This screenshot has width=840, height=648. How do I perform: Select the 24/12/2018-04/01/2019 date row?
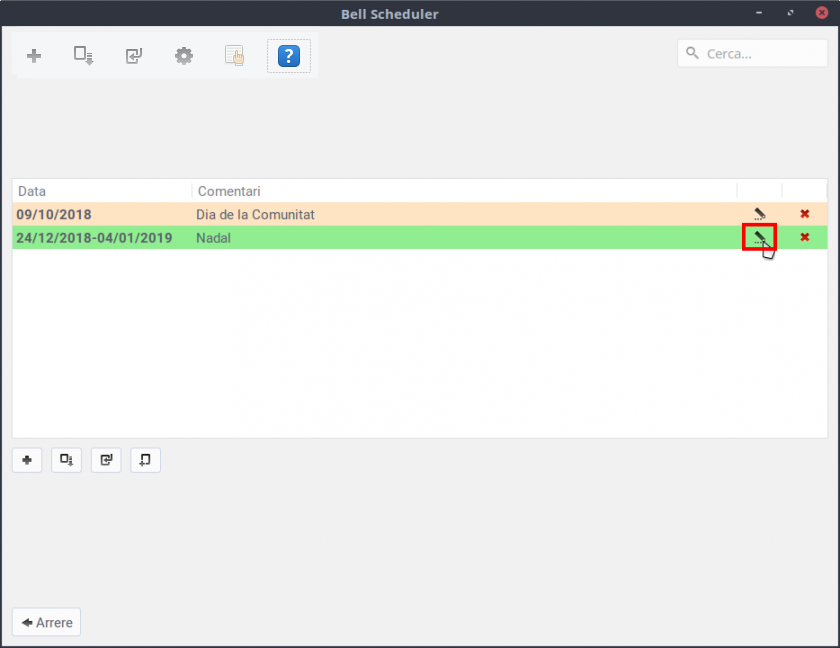coord(94,238)
